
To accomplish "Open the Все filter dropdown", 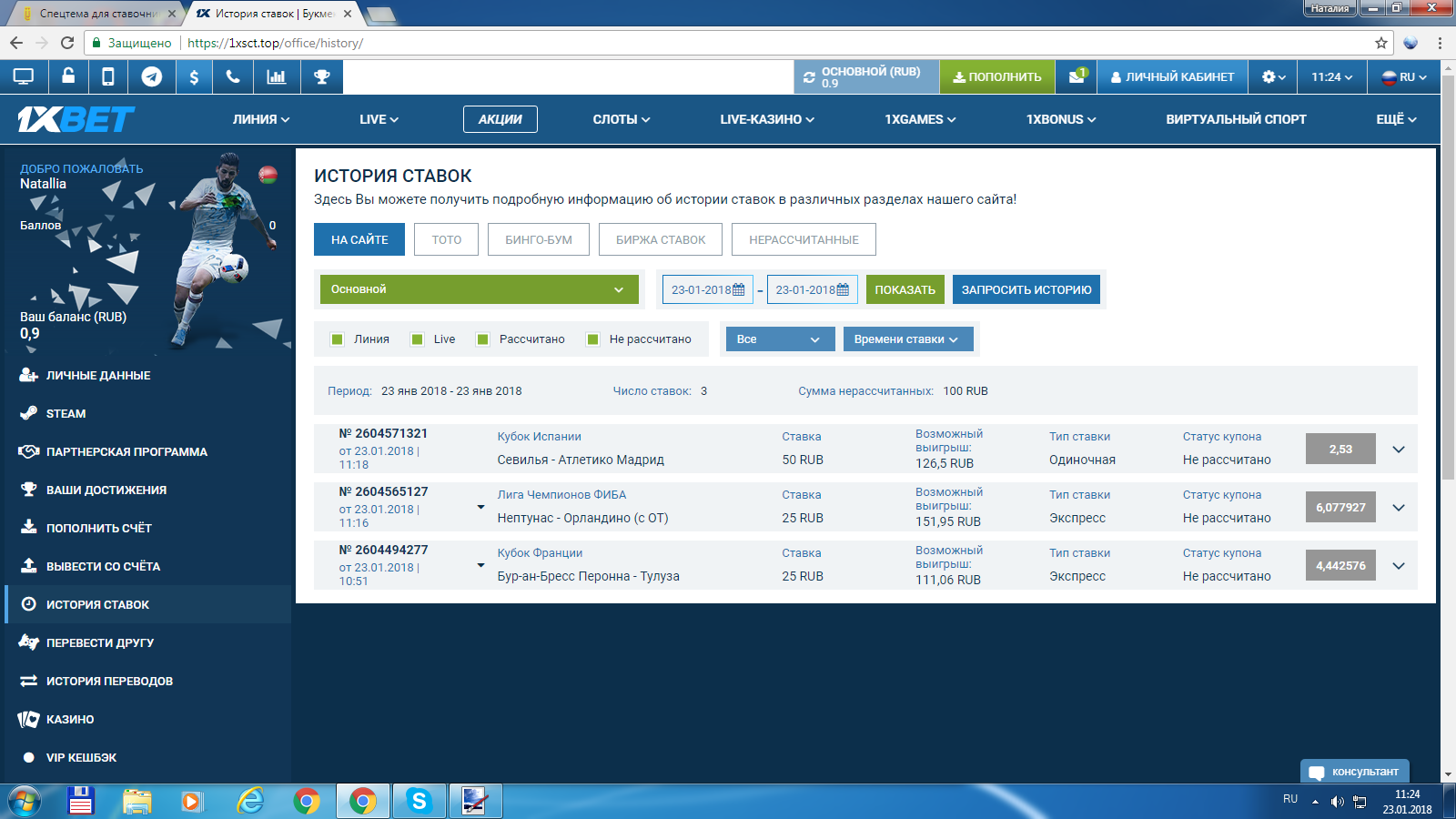I will tap(780, 339).
